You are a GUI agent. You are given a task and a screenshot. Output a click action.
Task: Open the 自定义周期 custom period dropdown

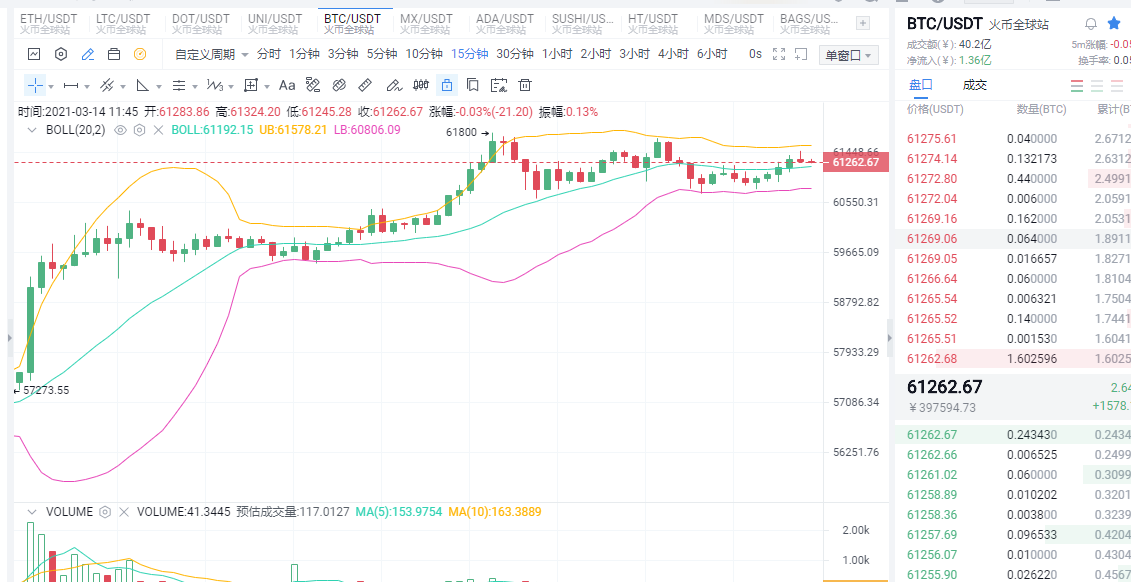coord(210,54)
